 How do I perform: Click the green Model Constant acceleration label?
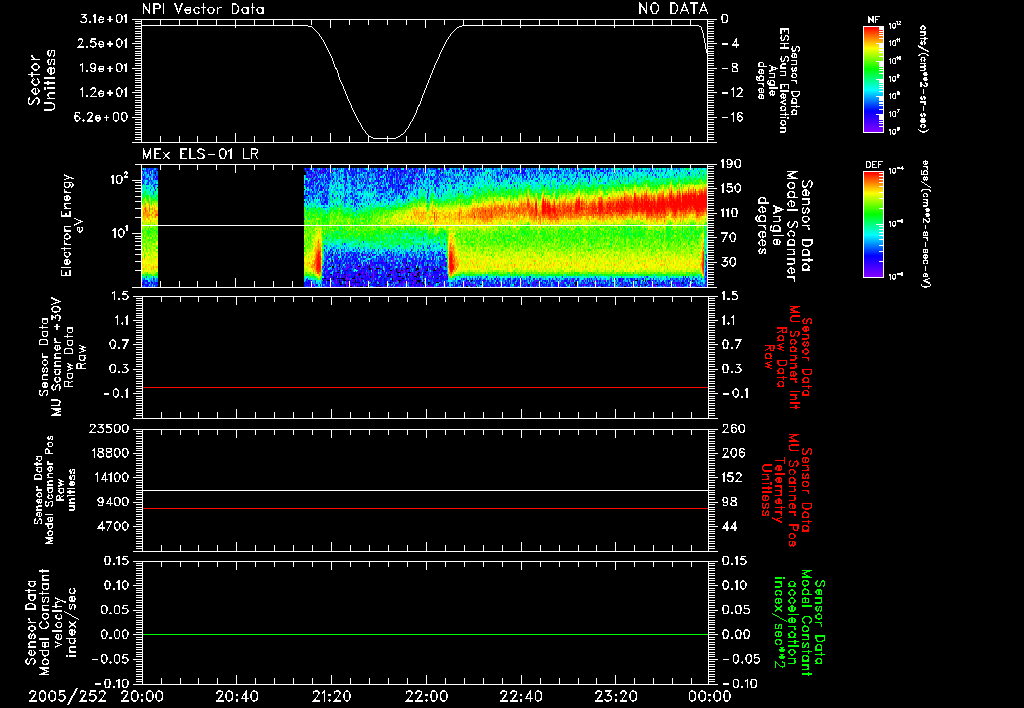(x=799, y=624)
